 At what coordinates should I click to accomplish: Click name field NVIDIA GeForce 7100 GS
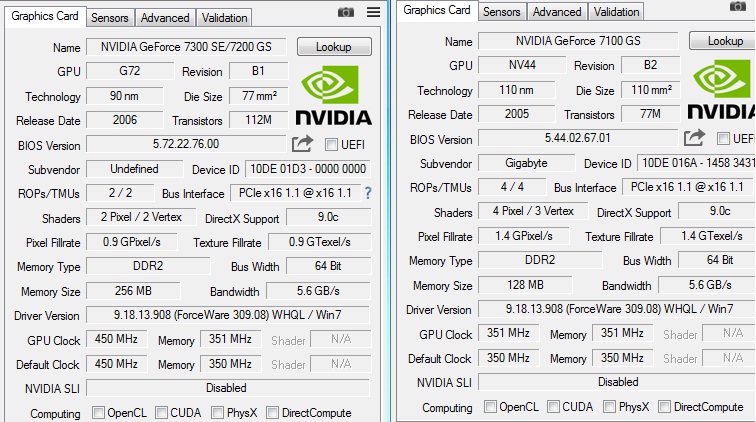pyautogui.click(x=578, y=41)
